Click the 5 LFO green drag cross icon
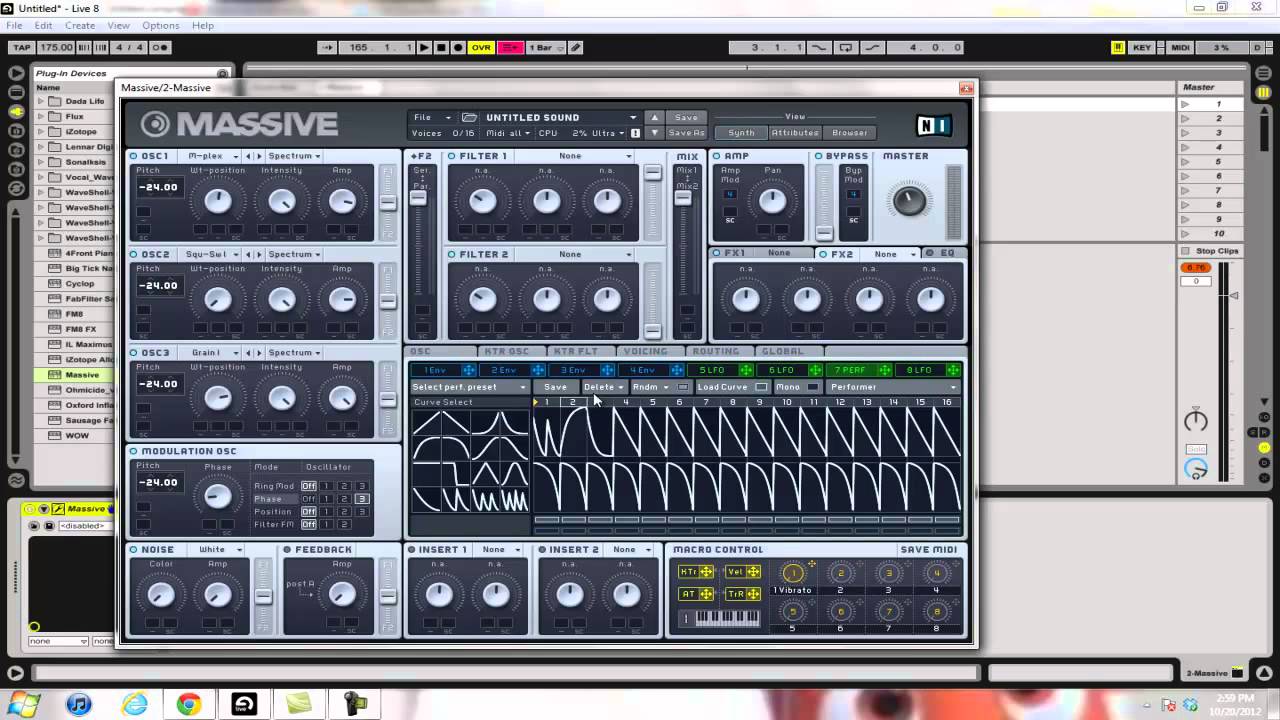Screen dimensions: 1280x720 coord(746,370)
